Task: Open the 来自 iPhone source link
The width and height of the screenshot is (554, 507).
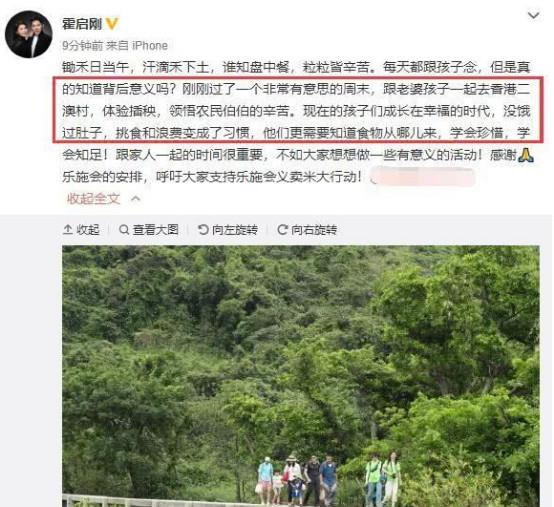Action: pos(137,46)
